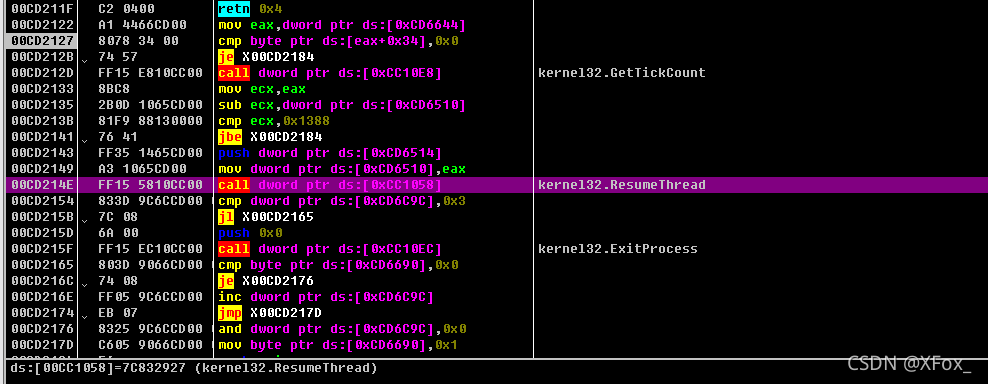The height and width of the screenshot is (384, 988).
Task: Click call dword ptr ds:[0xCC1058]
Action: point(330,185)
